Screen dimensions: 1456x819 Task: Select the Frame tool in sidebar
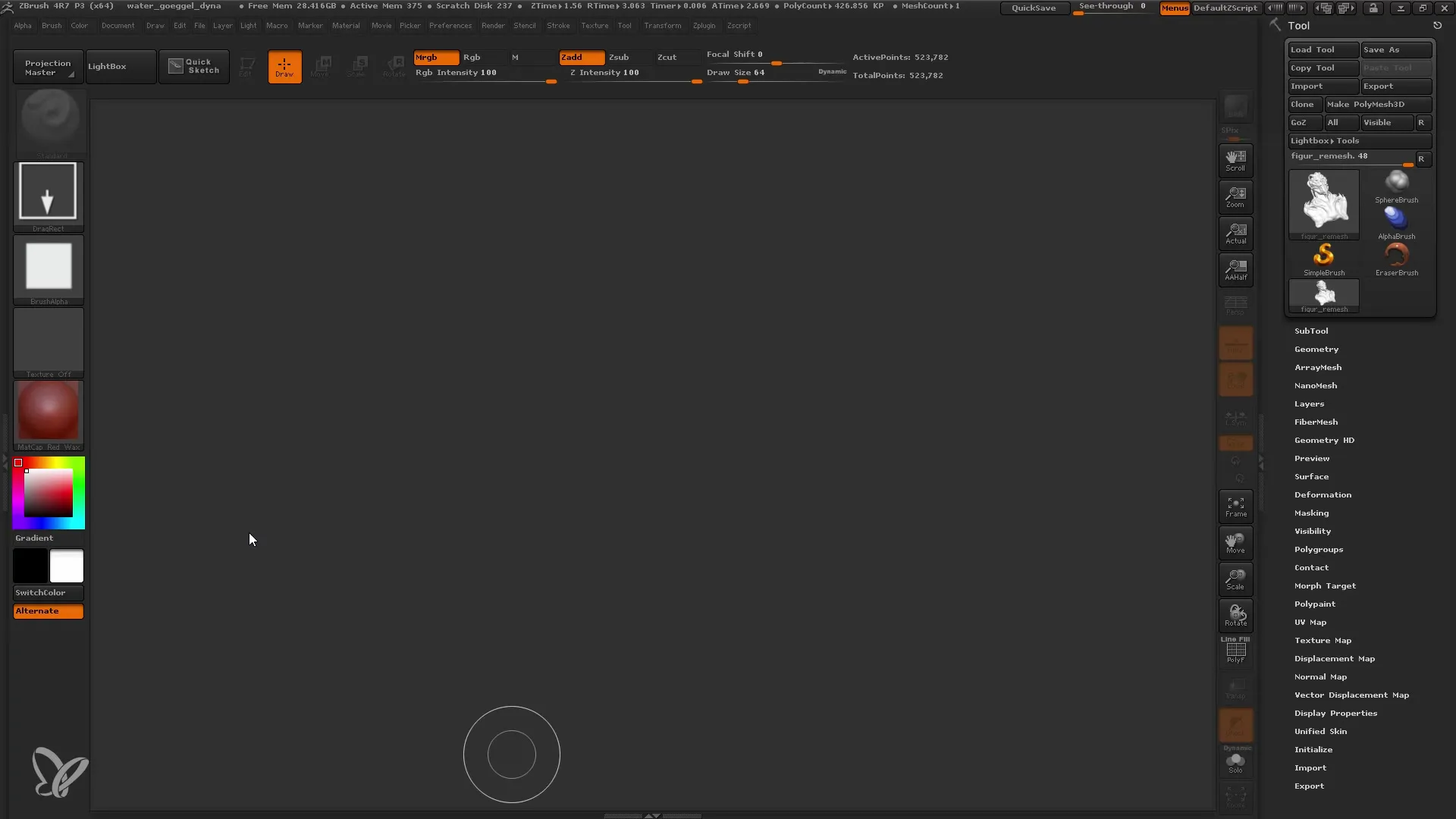(1235, 506)
